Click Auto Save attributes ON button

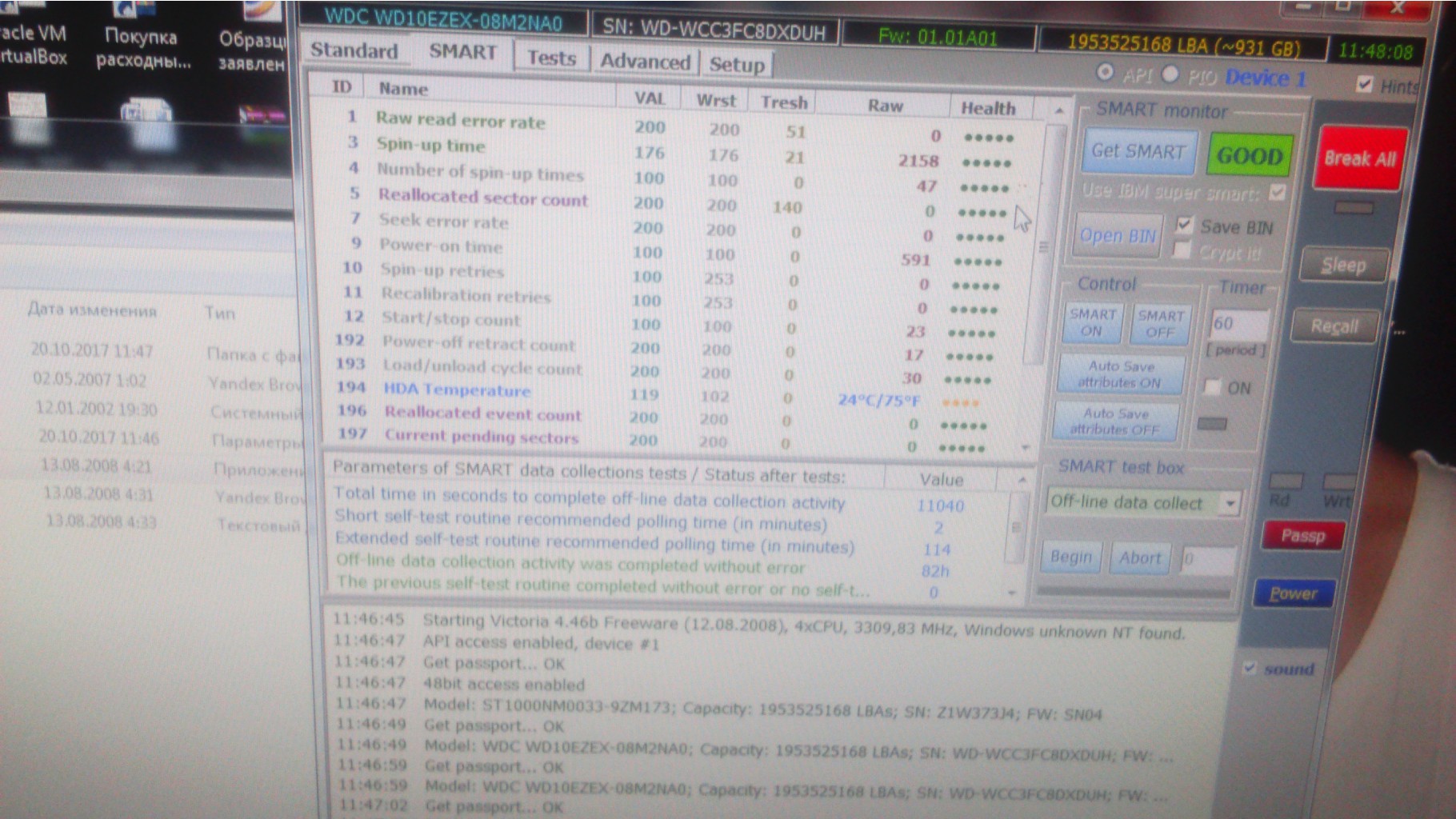(1120, 374)
